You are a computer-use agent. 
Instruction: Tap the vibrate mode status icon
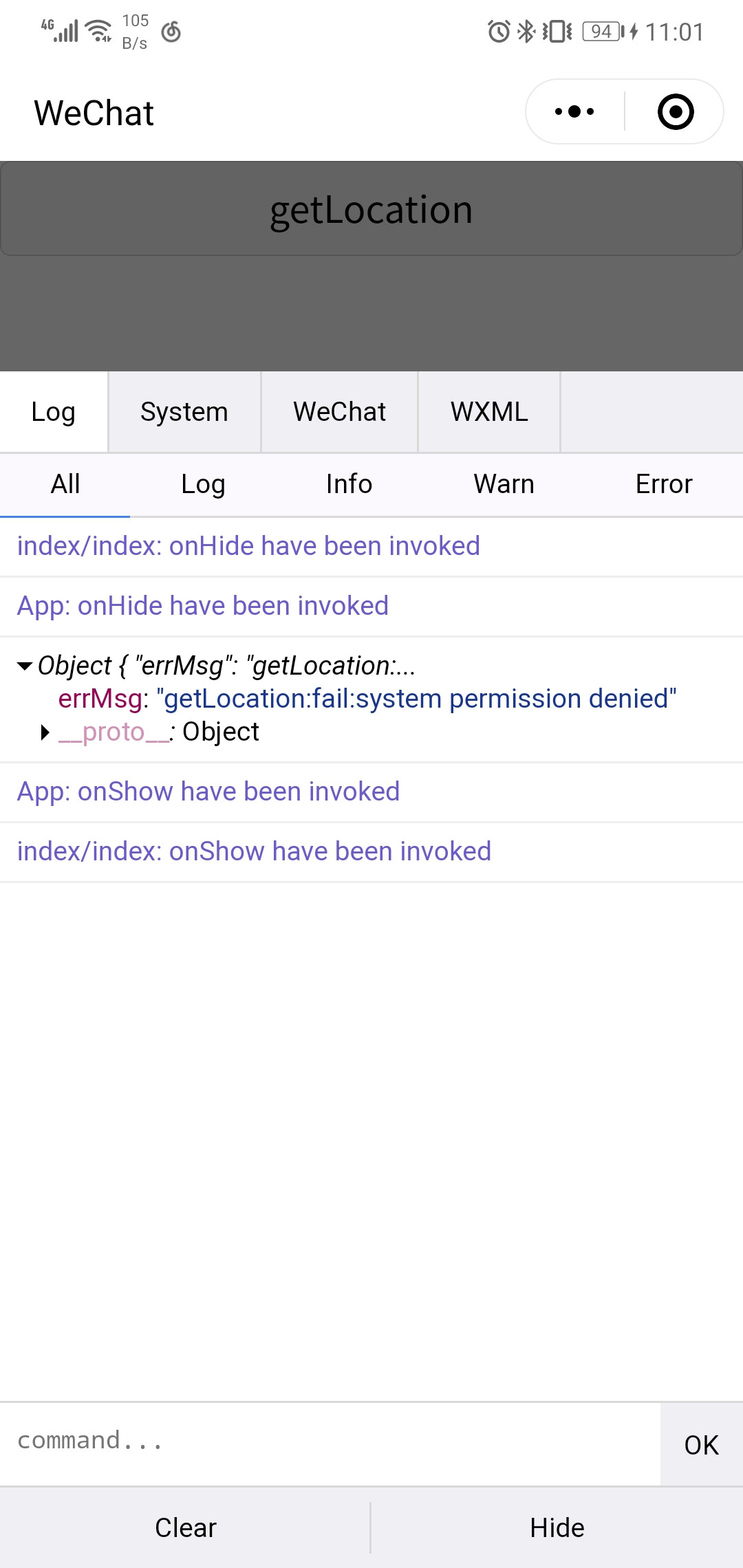[x=557, y=32]
